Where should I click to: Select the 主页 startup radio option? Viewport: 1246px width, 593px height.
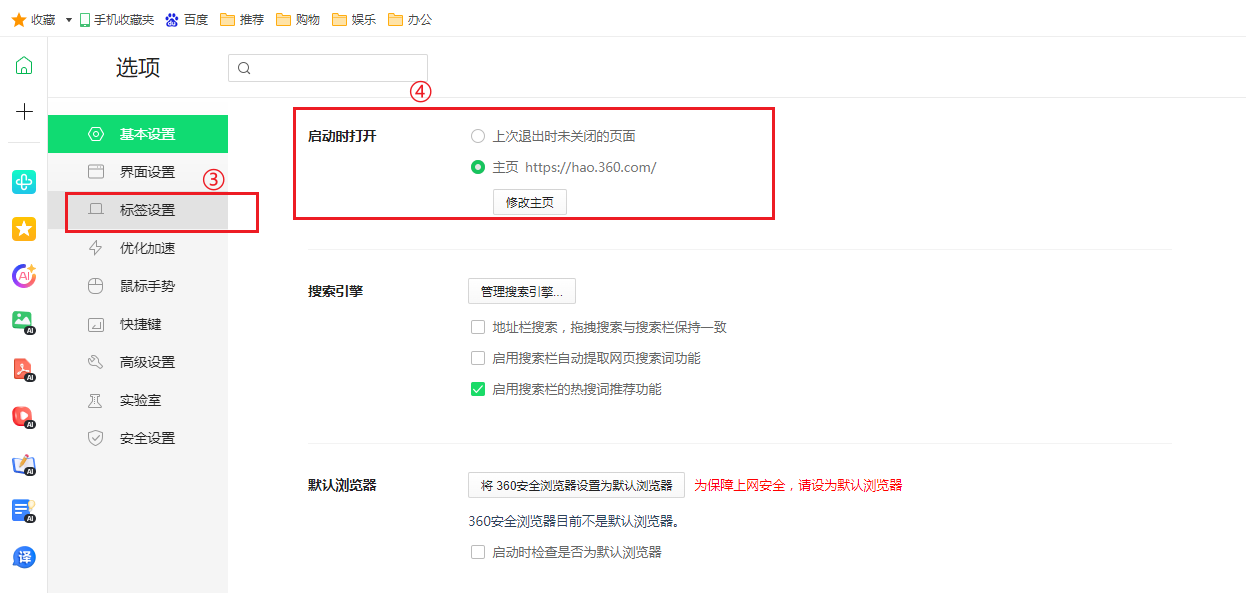pos(478,167)
